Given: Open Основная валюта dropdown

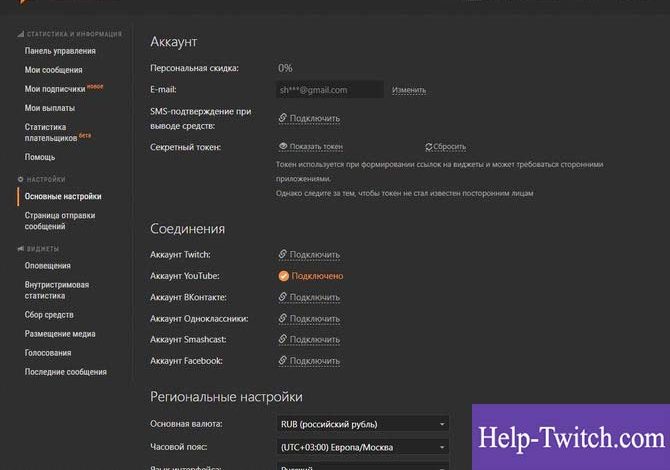Looking at the screenshot, I should click(363, 424).
